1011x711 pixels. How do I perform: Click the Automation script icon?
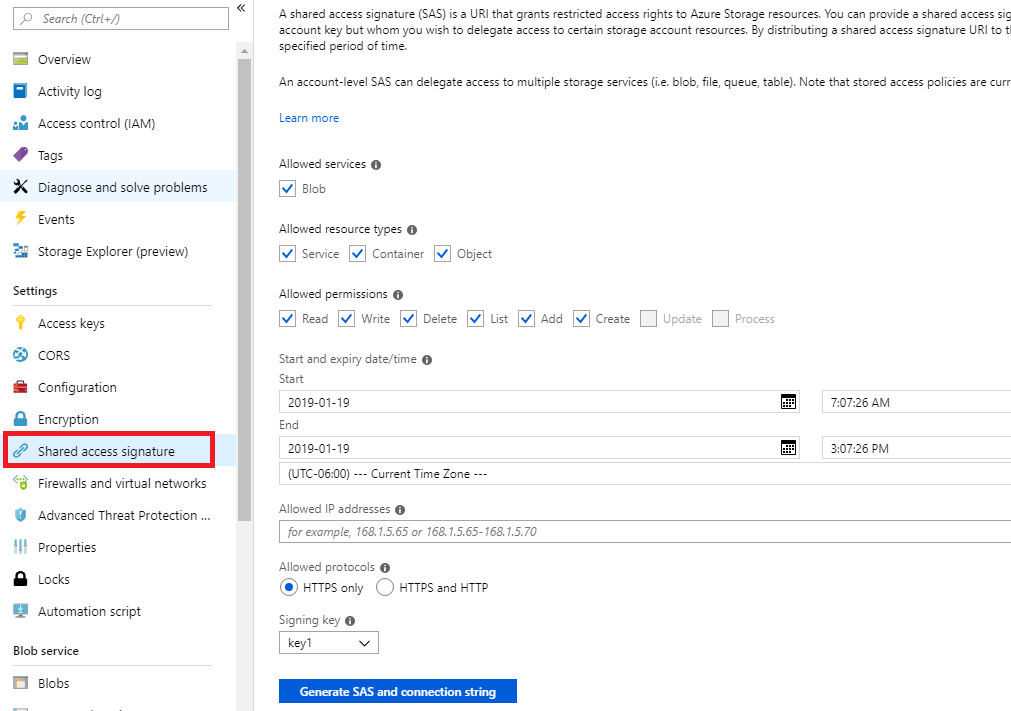pyautogui.click(x=21, y=610)
